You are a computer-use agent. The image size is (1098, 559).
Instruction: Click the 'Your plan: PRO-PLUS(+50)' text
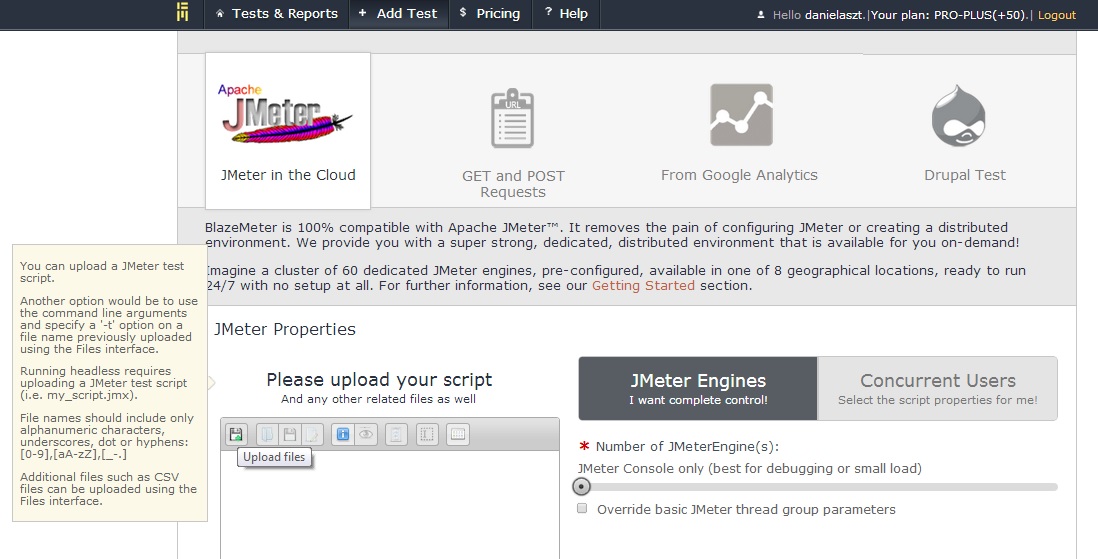click(950, 15)
